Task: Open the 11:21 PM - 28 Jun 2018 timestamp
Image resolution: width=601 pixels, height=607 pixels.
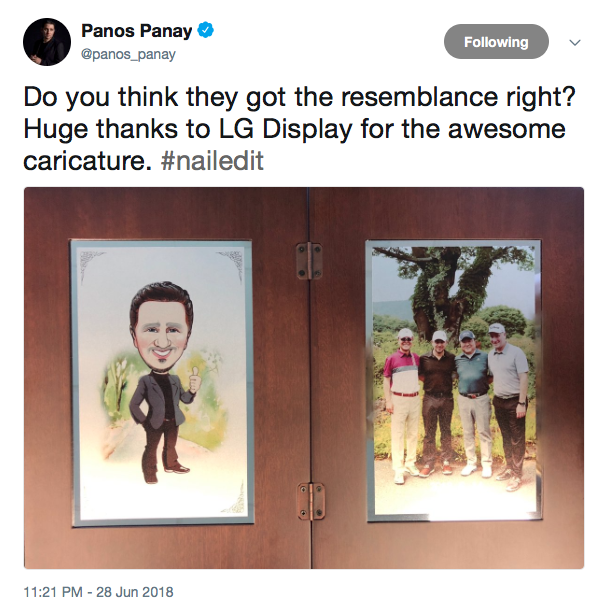Action: coord(99,592)
